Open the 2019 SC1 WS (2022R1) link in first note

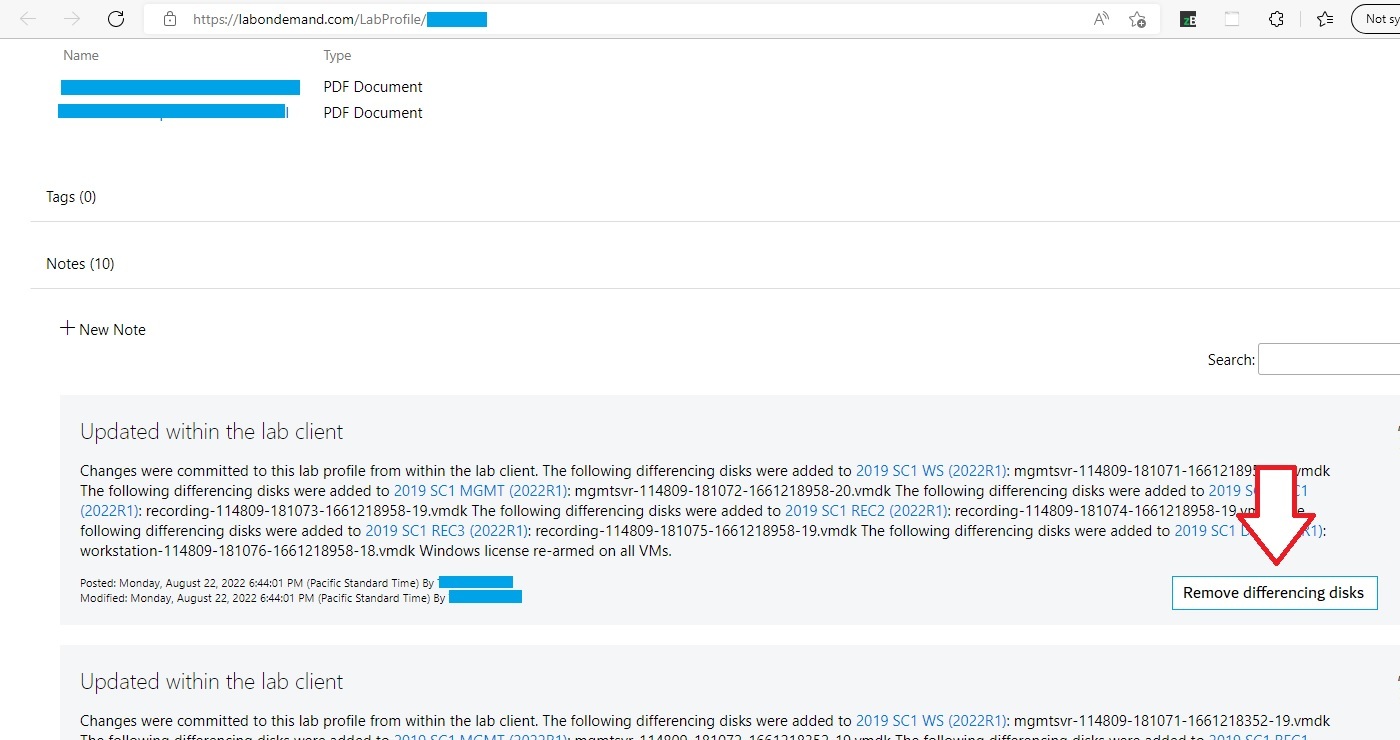(x=930, y=471)
